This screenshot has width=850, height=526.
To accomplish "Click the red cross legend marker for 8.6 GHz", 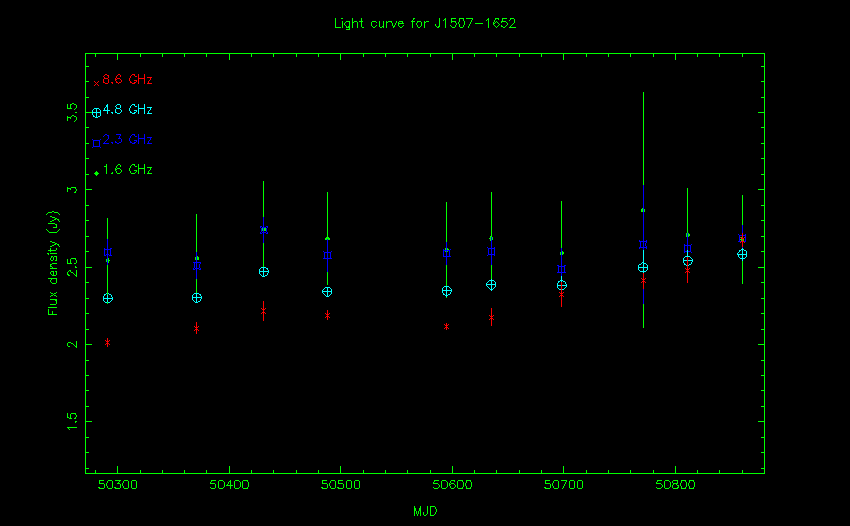I will tap(96, 84).
